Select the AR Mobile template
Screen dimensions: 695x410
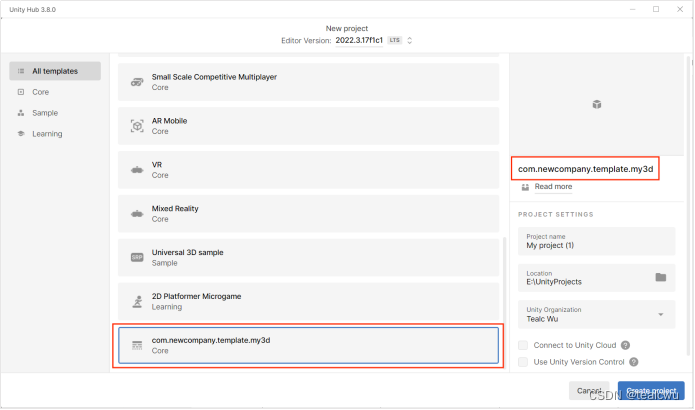click(308, 126)
